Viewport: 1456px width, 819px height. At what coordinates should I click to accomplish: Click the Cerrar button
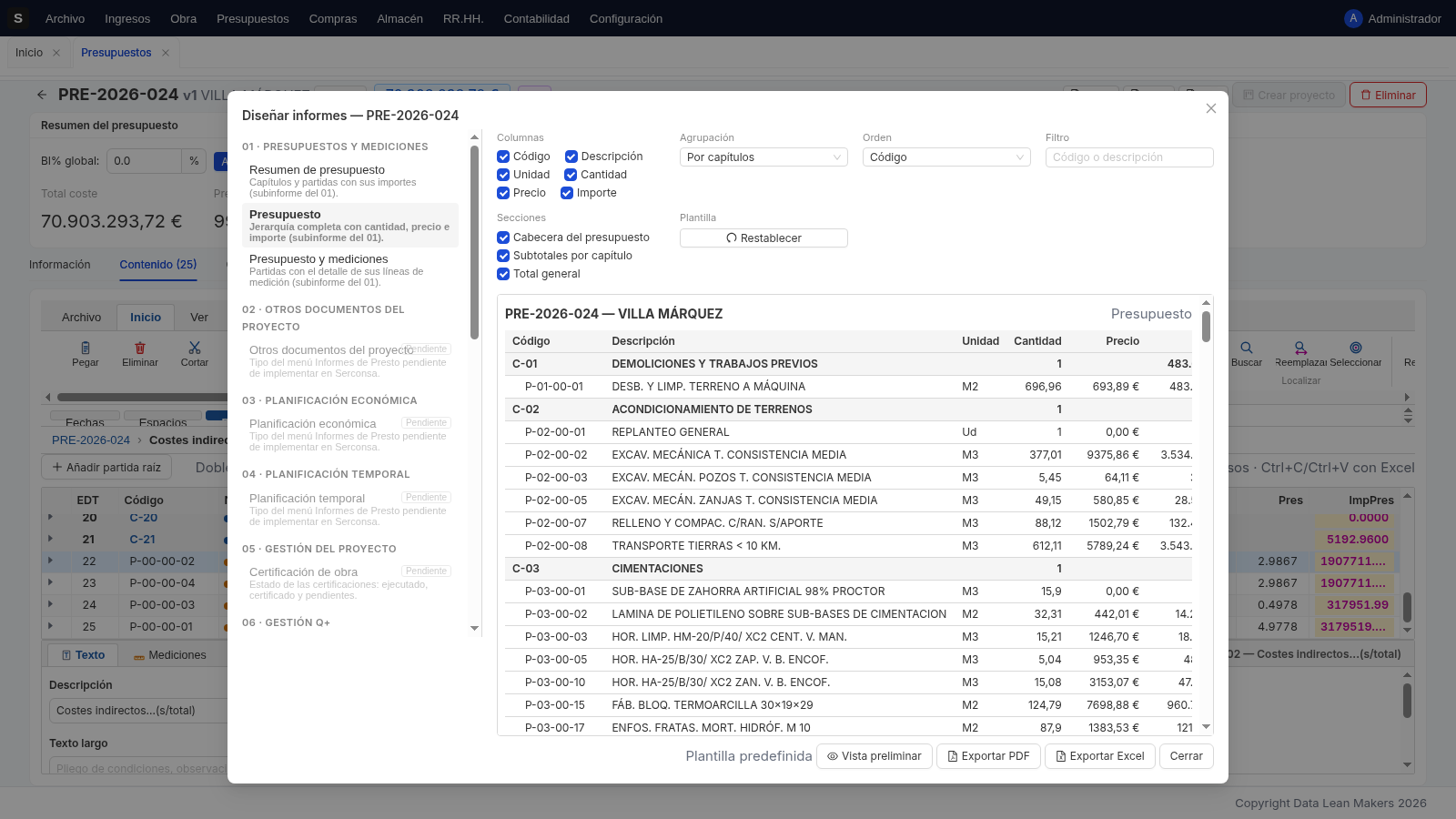tap(1186, 756)
